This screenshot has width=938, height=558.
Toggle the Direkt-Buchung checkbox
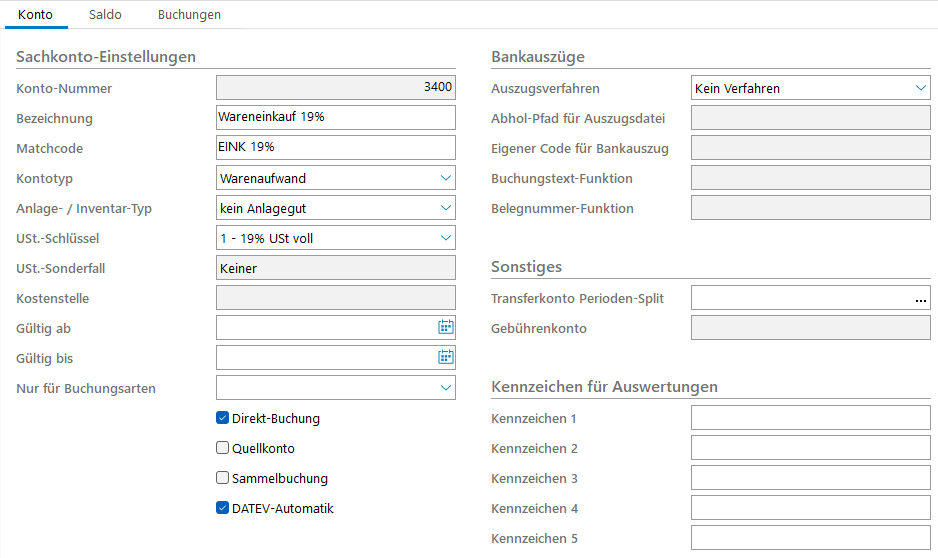(223, 419)
